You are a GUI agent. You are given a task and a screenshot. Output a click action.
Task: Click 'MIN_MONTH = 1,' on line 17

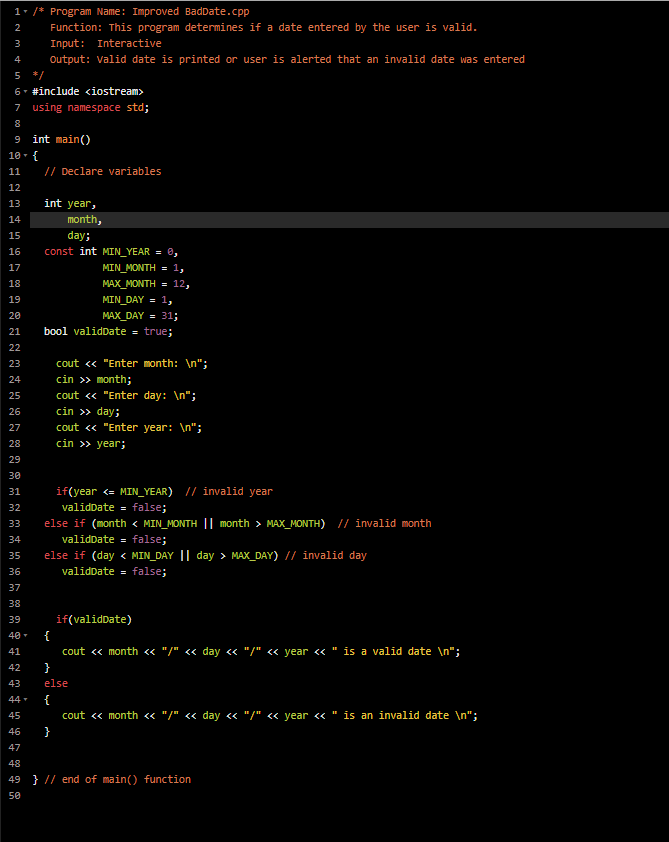click(143, 267)
